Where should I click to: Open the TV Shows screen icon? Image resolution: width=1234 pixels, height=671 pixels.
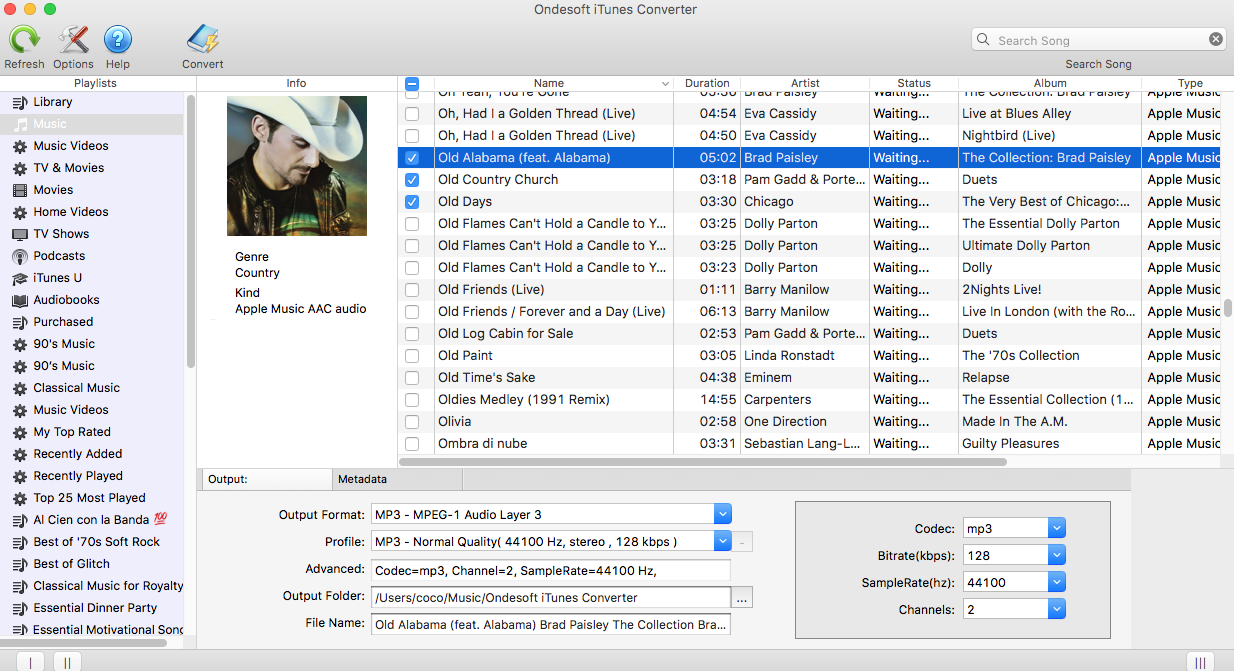20,234
